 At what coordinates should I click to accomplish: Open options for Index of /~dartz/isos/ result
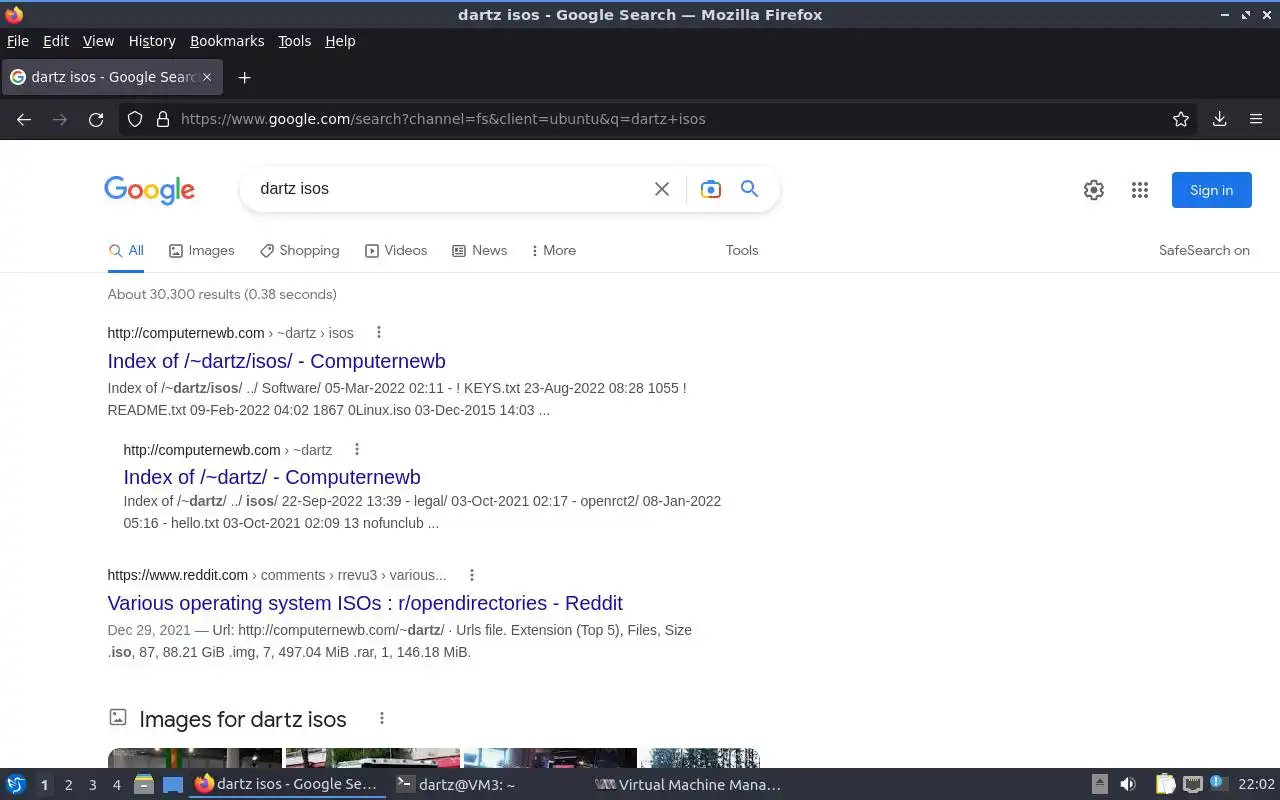[378, 332]
